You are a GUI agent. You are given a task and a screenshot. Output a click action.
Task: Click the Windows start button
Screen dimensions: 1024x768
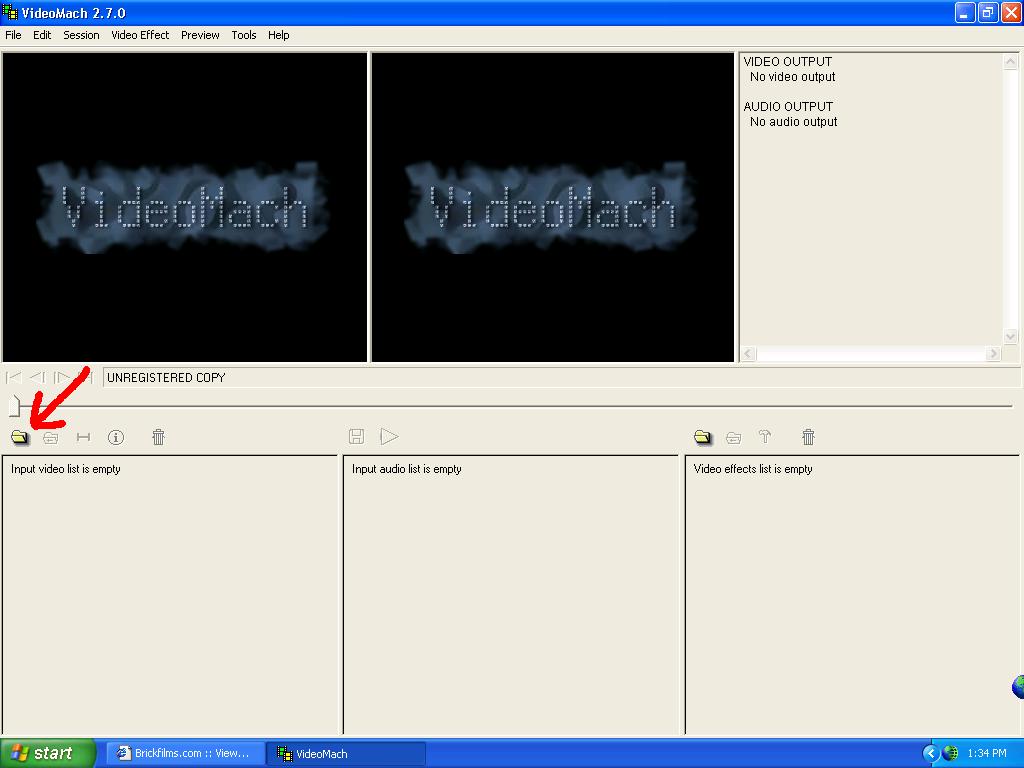point(47,753)
